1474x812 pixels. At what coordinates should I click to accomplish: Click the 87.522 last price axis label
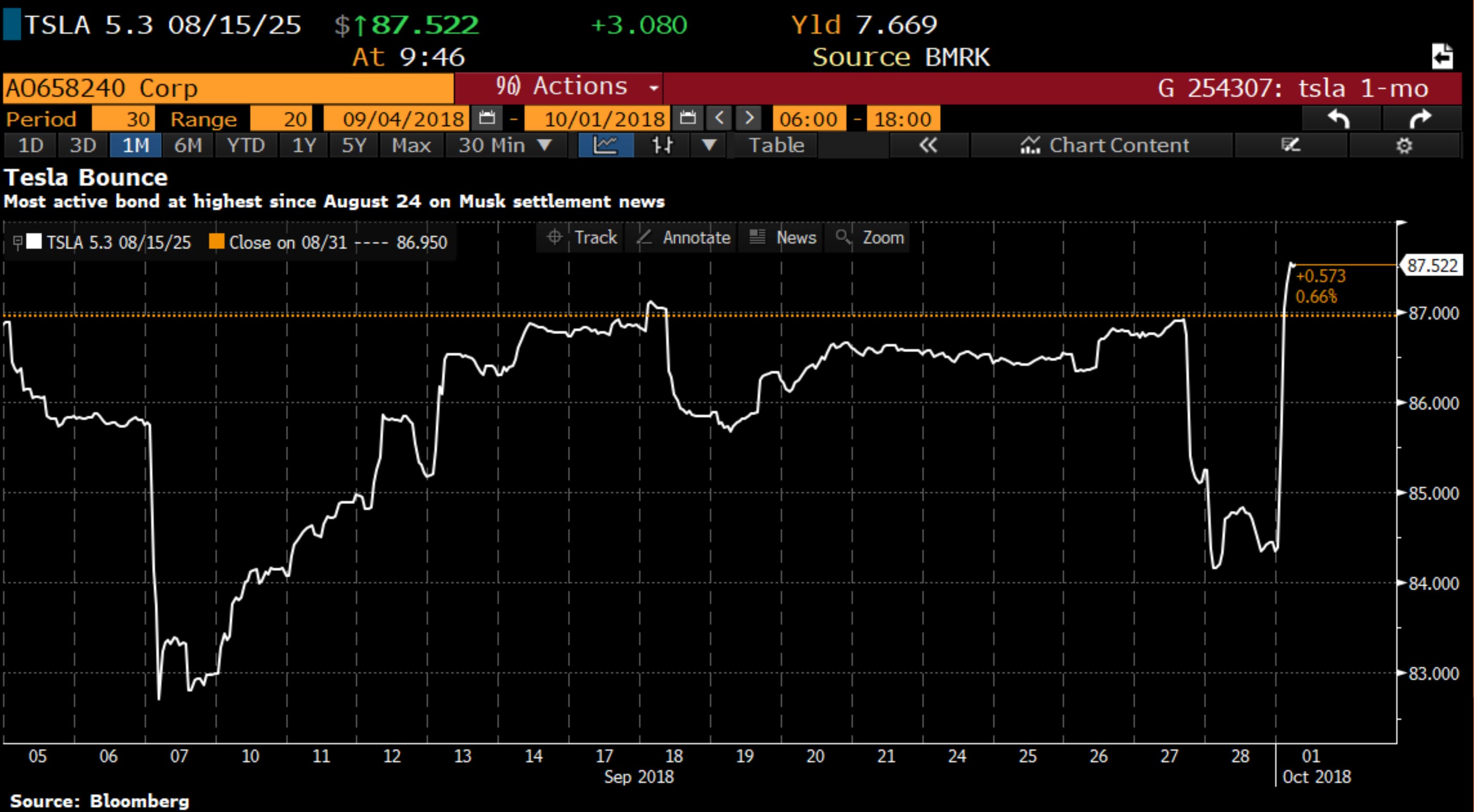1432,266
